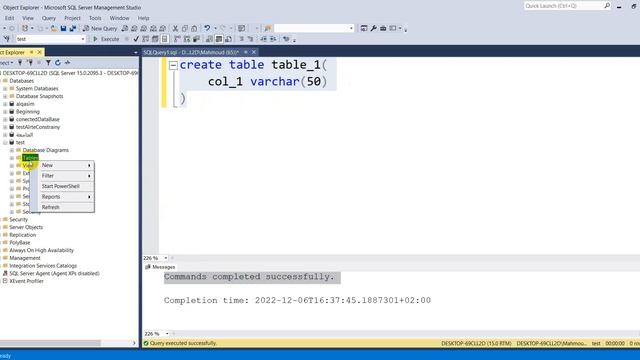640x360 pixels.
Task: Toggle Include Live Query Statistics
Action: (187, 39)
